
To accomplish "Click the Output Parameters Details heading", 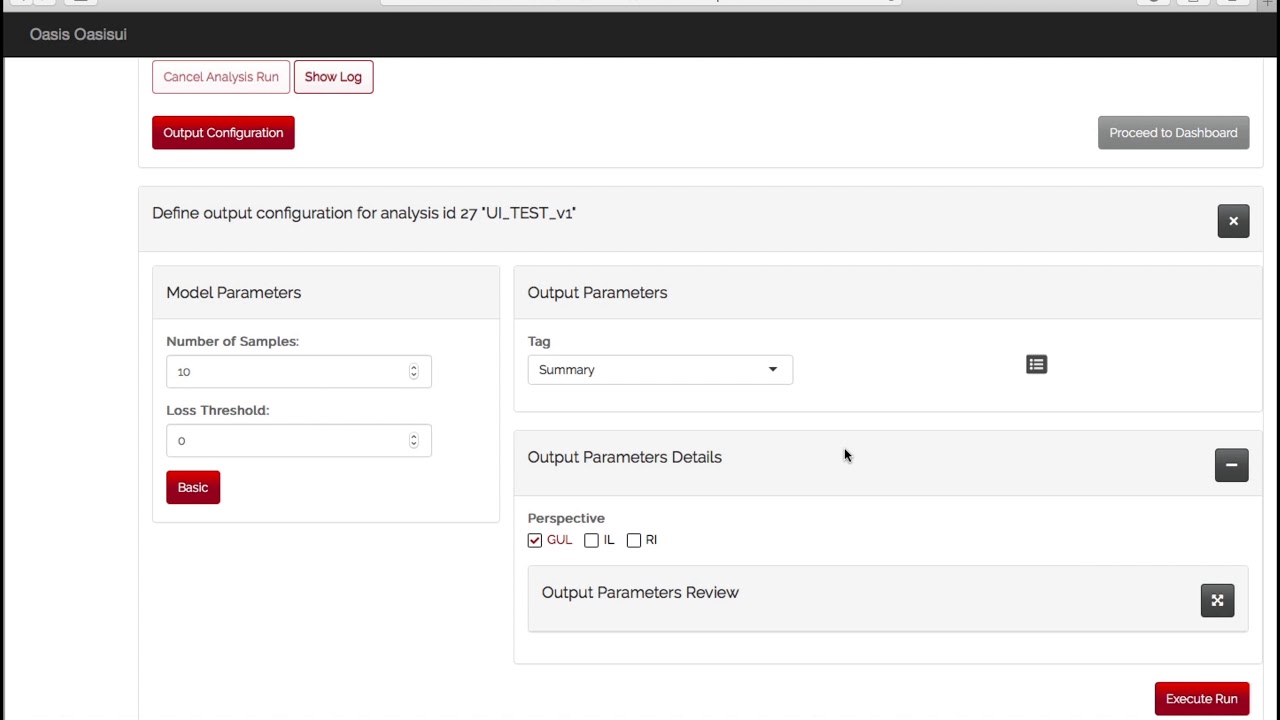I will coord(624,457).
